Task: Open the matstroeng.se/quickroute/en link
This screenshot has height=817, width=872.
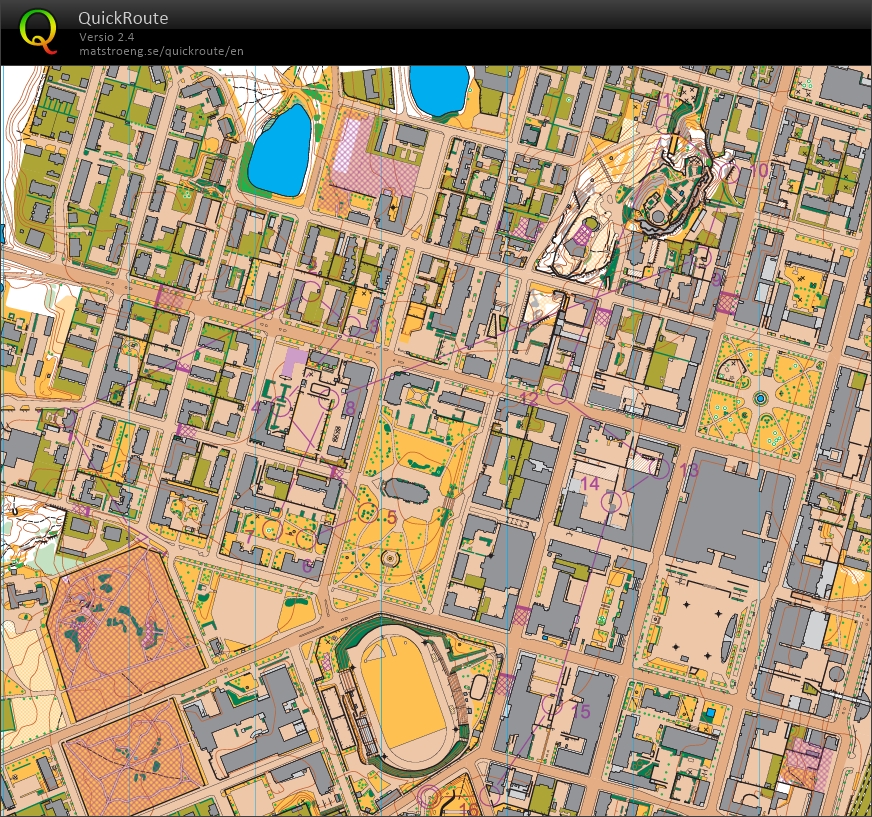Action: (161, 51)
